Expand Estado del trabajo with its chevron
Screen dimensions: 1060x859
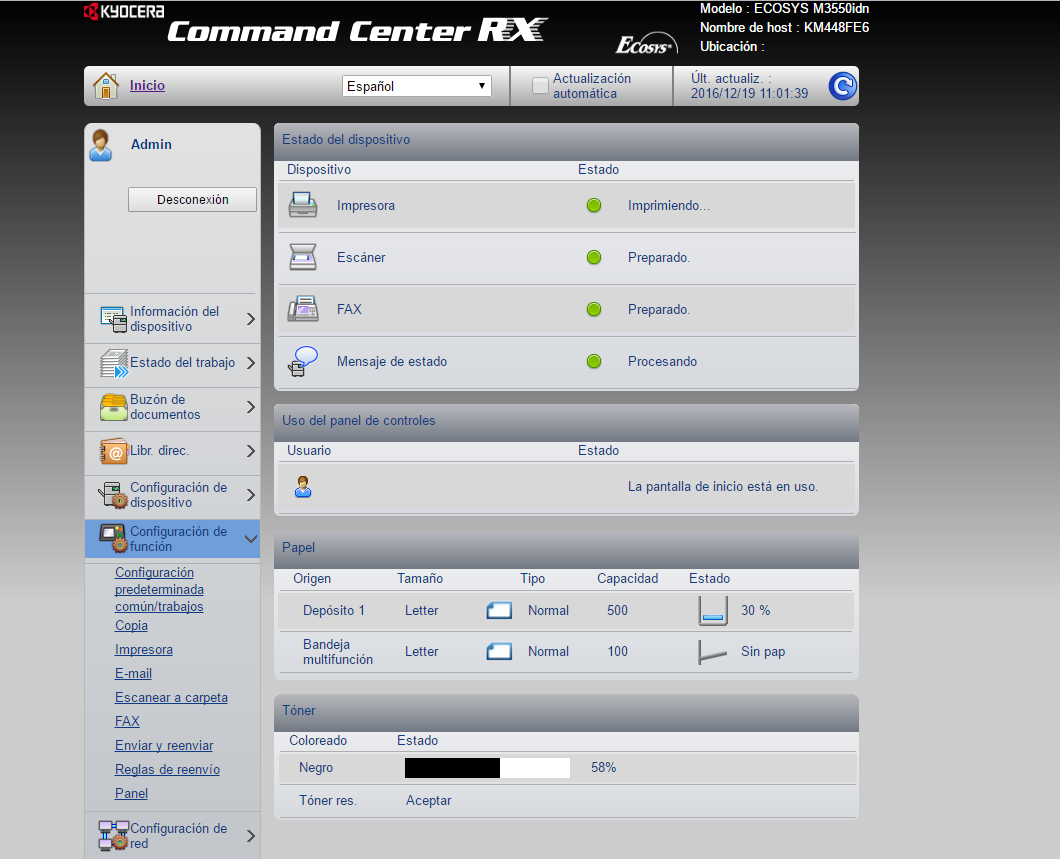(251, 363)
